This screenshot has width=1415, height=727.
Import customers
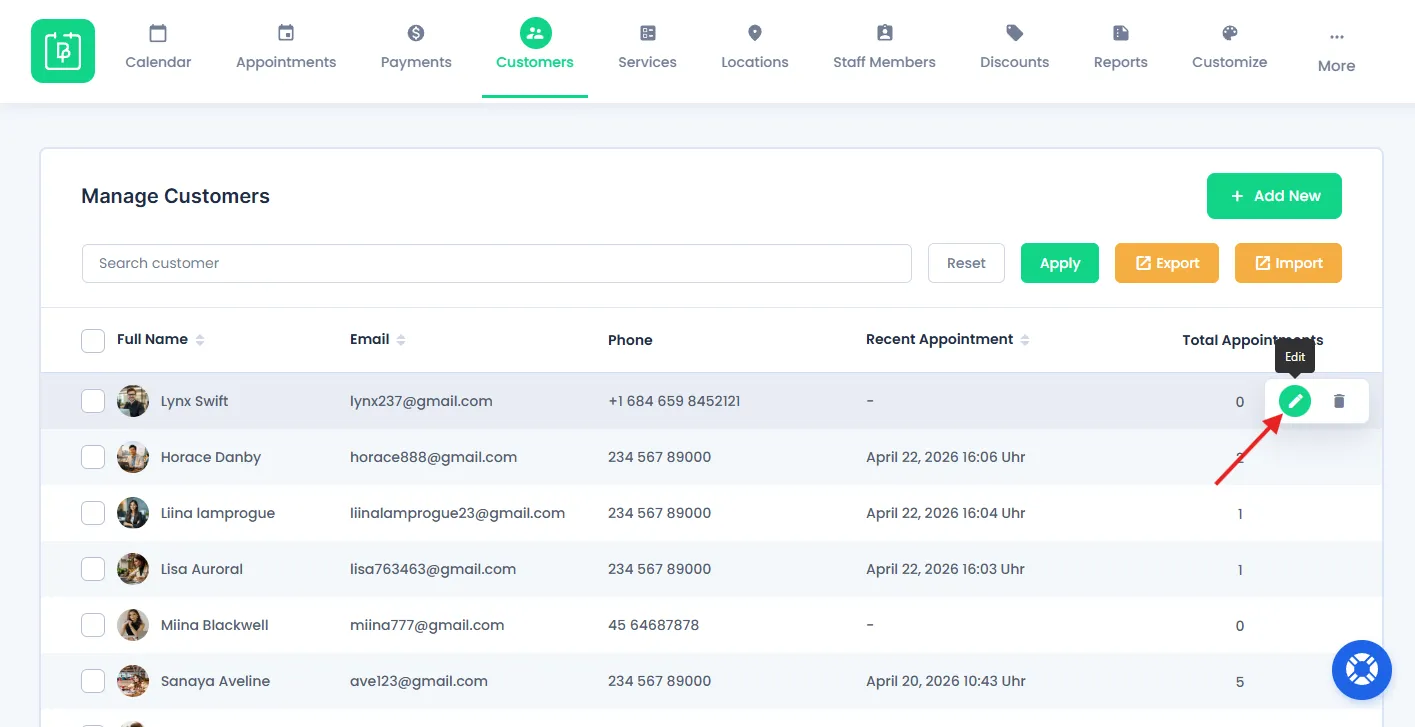coord(1288,263)
